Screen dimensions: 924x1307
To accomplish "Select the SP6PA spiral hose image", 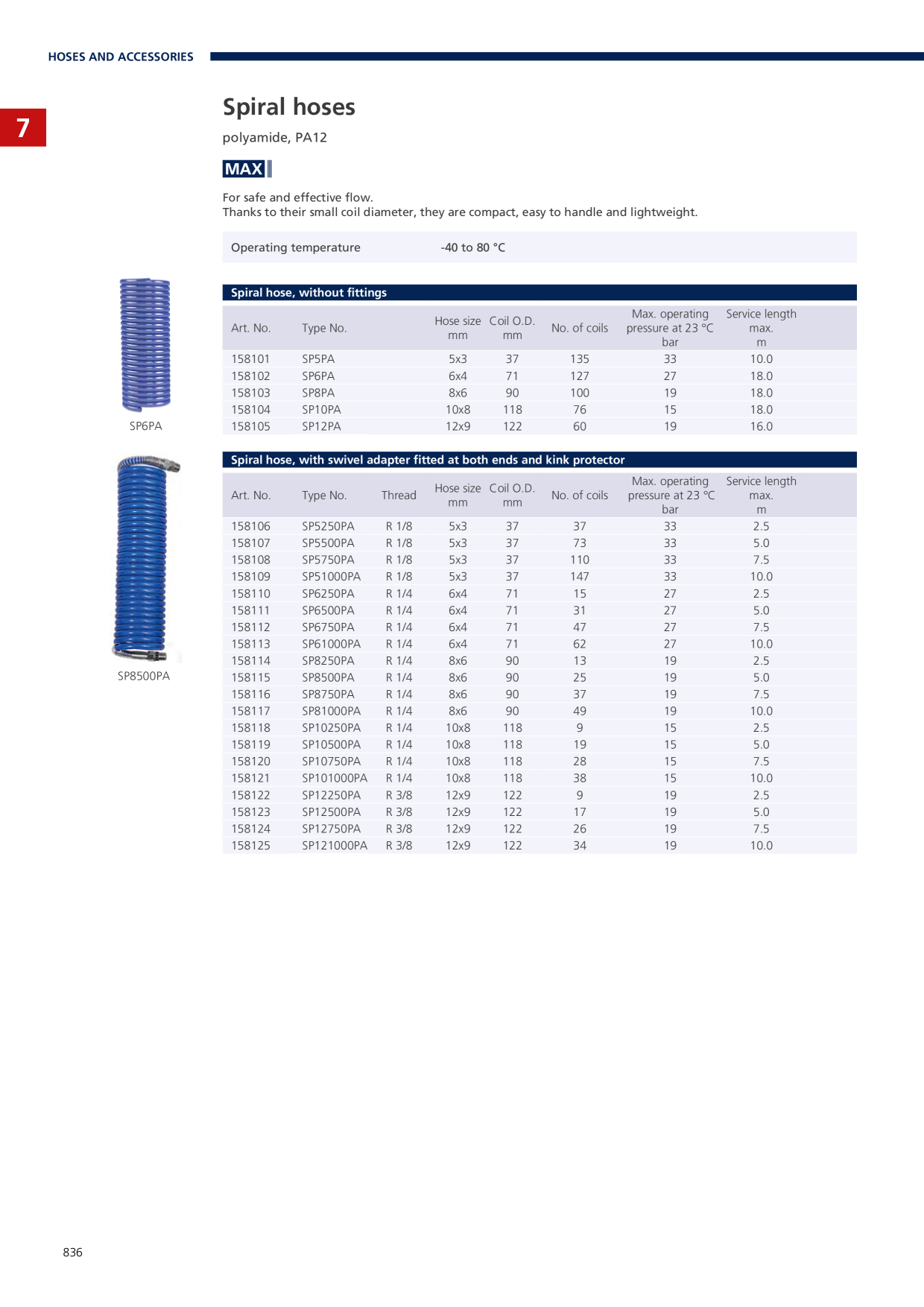I will pyautogui.click(x=145, y=344).
